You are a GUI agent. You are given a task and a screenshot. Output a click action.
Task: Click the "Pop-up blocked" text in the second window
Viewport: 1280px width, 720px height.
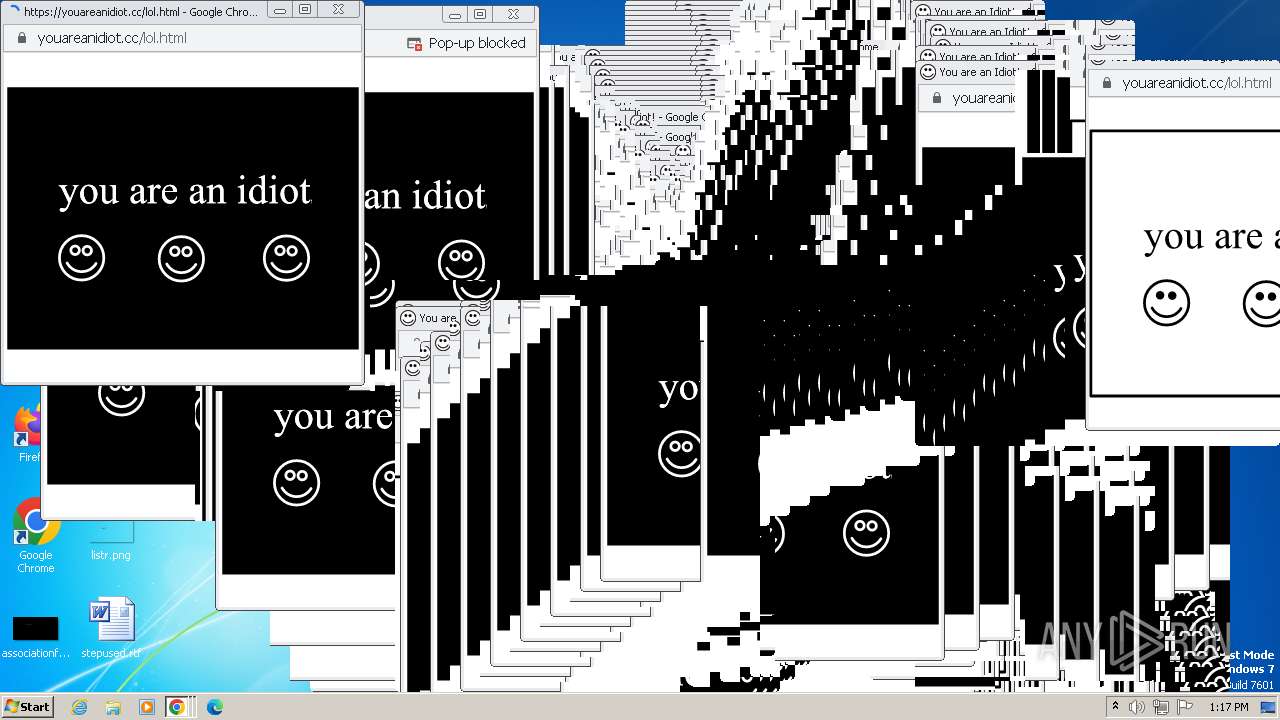coord(476,43)
